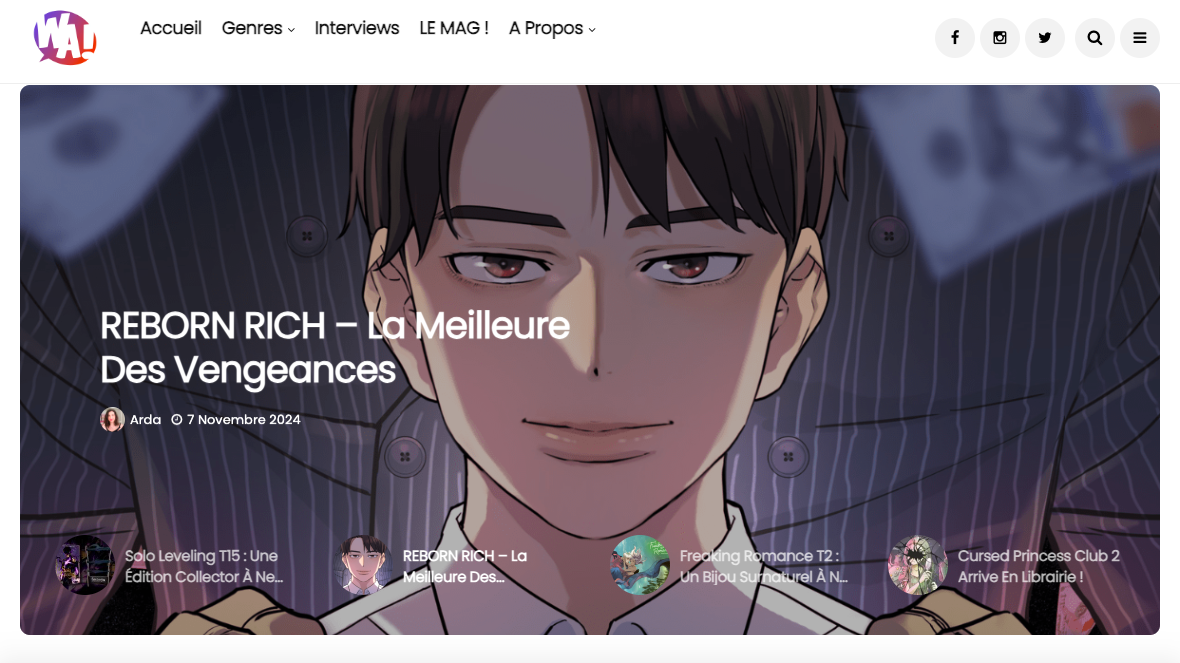Open the Instagram profile icon
Viewport: 1180px width, 663px height.
pyautogui.click(x=999, y=38)
